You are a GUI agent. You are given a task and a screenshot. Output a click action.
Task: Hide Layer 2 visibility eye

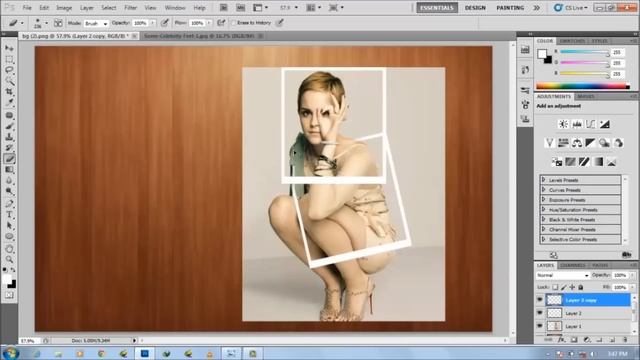(x=540, y=313)
